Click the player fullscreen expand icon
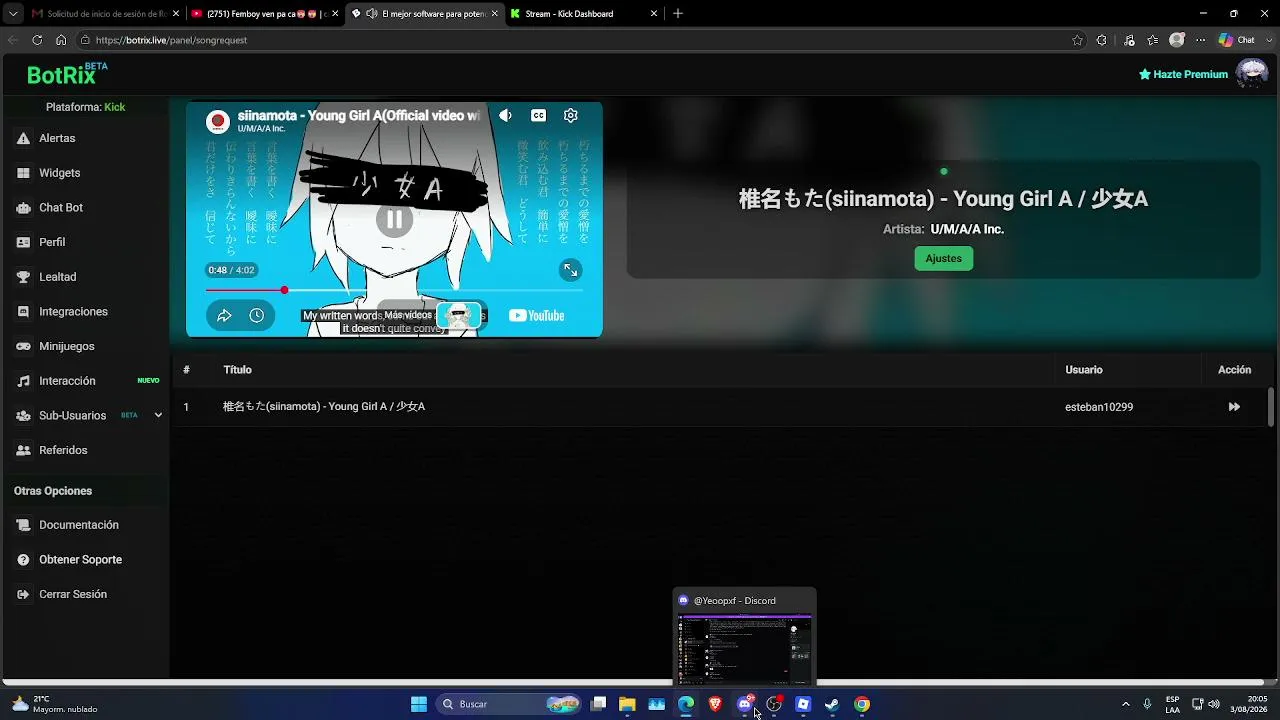The width and height of the screenshot is (1280, 720). coord(570,270)
